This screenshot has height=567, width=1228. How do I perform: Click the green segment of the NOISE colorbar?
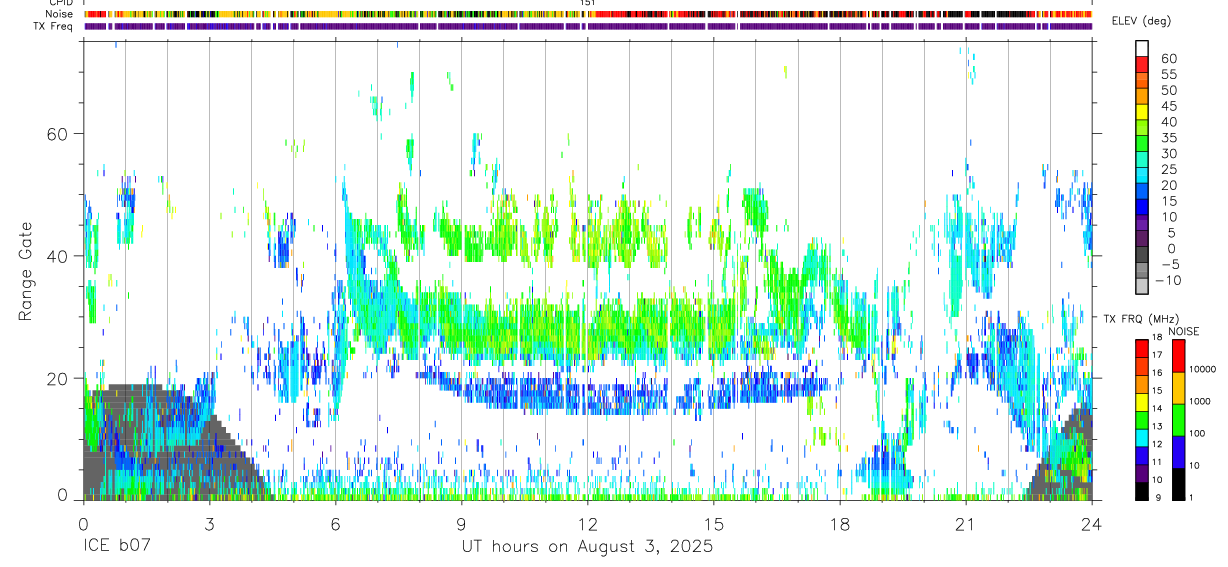(x=1178, y=420)
